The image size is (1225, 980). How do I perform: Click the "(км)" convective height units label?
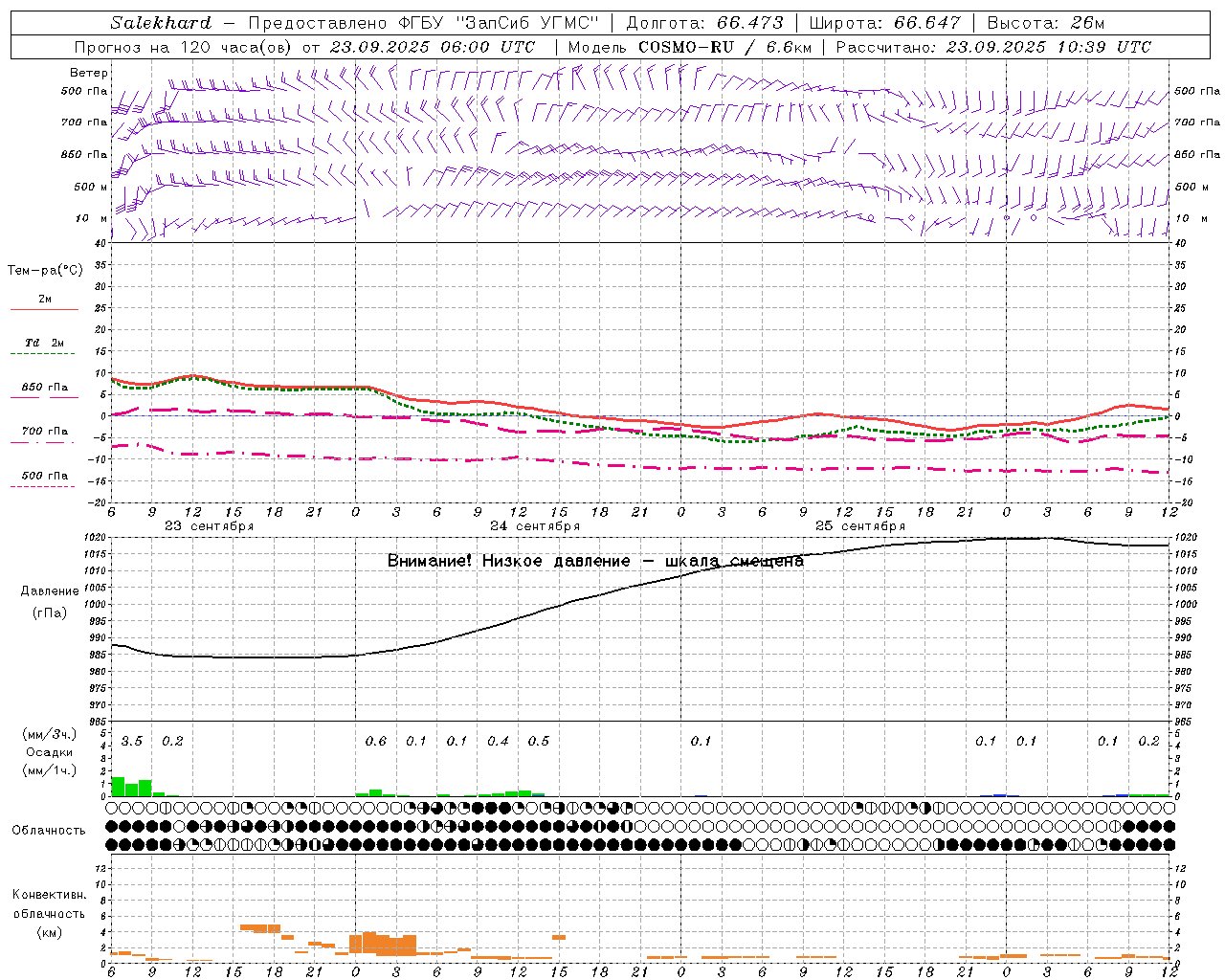[x=49, y=931]
